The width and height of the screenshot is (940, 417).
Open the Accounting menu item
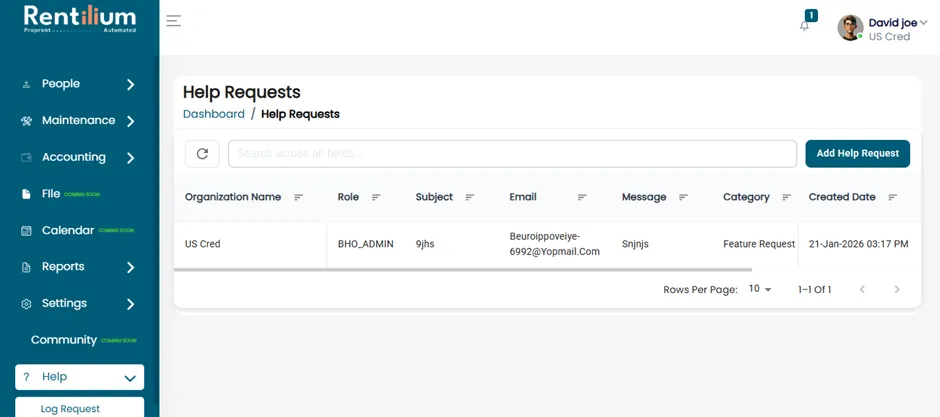pyautogui.click(x=79, y=158)
